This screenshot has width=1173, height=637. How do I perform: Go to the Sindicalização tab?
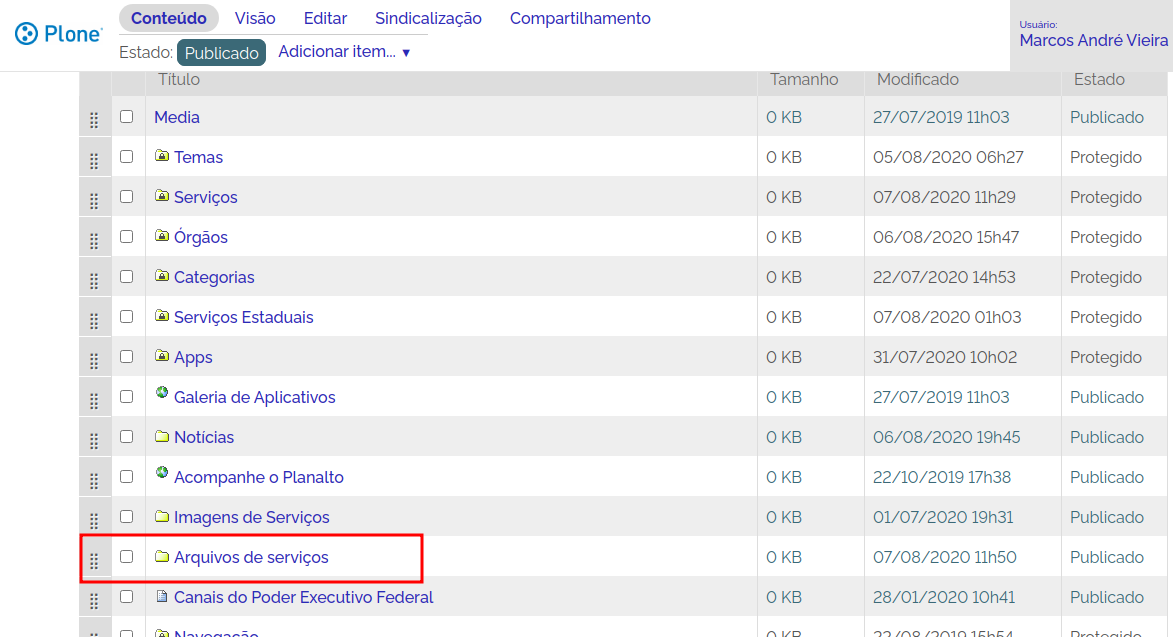click(x=428, y=19)
